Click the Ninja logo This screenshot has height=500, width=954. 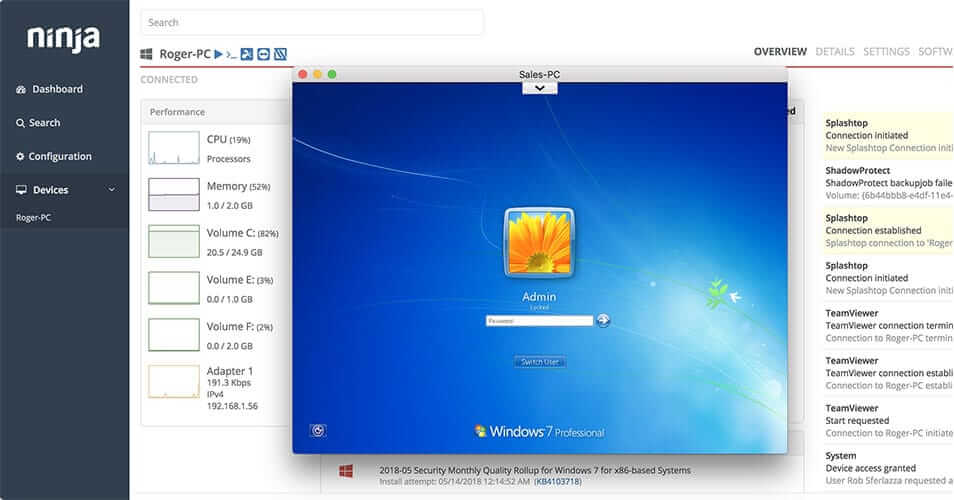click(63, 38)
